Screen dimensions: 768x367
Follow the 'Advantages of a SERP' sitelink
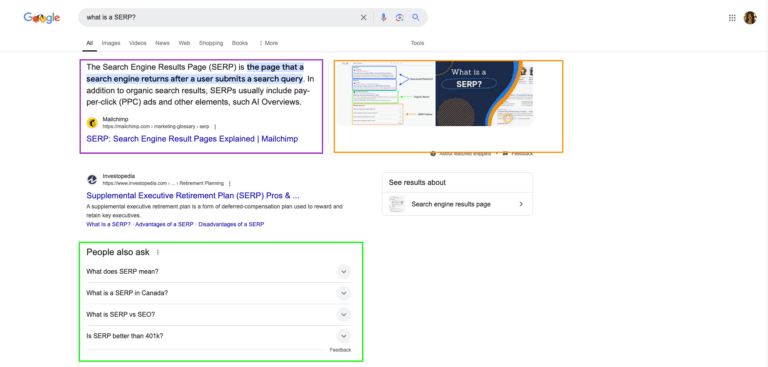164,224
